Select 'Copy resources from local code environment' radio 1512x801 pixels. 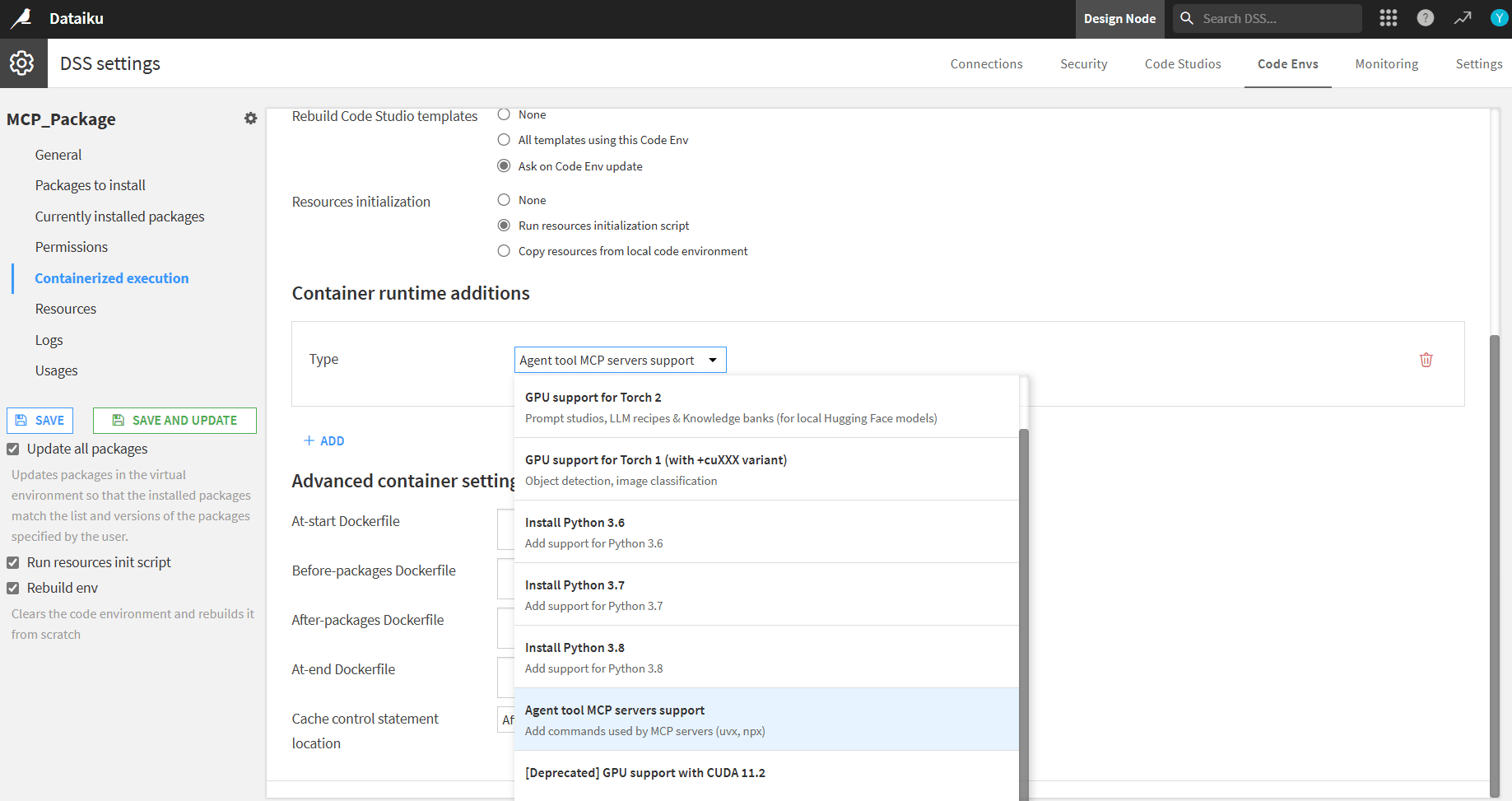504,251
